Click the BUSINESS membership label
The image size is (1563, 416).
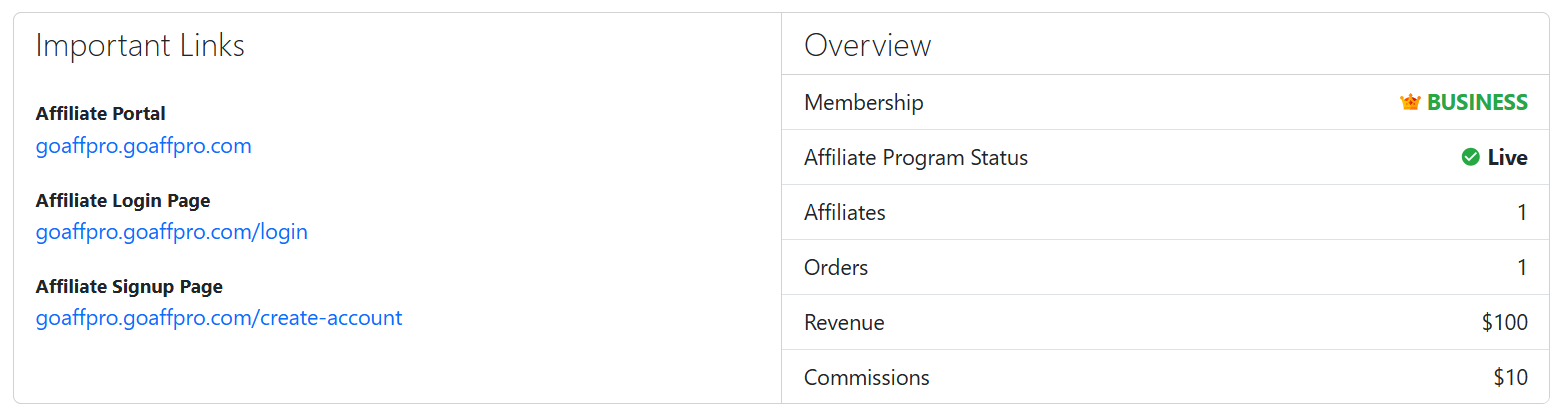coord(1476,102)
